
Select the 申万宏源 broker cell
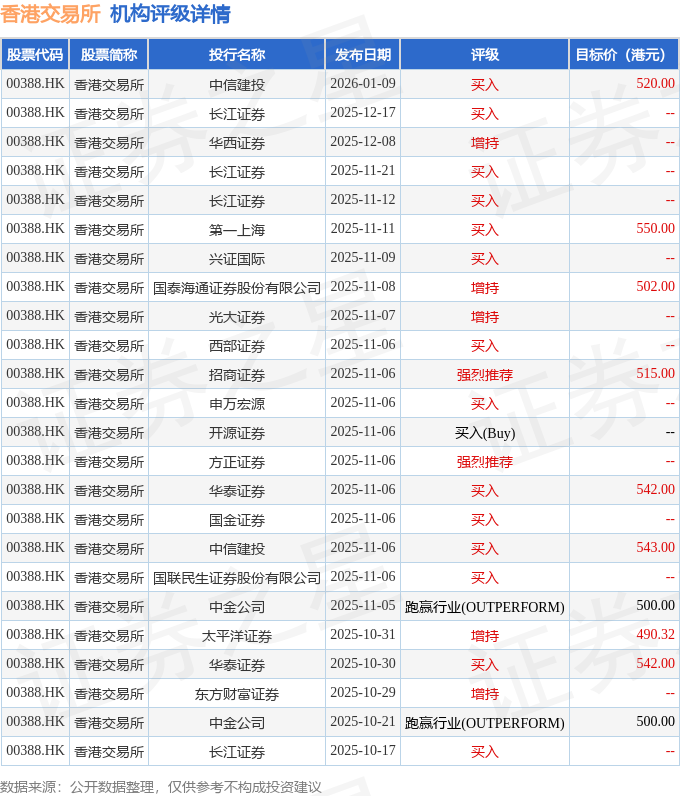coord(237,403)
